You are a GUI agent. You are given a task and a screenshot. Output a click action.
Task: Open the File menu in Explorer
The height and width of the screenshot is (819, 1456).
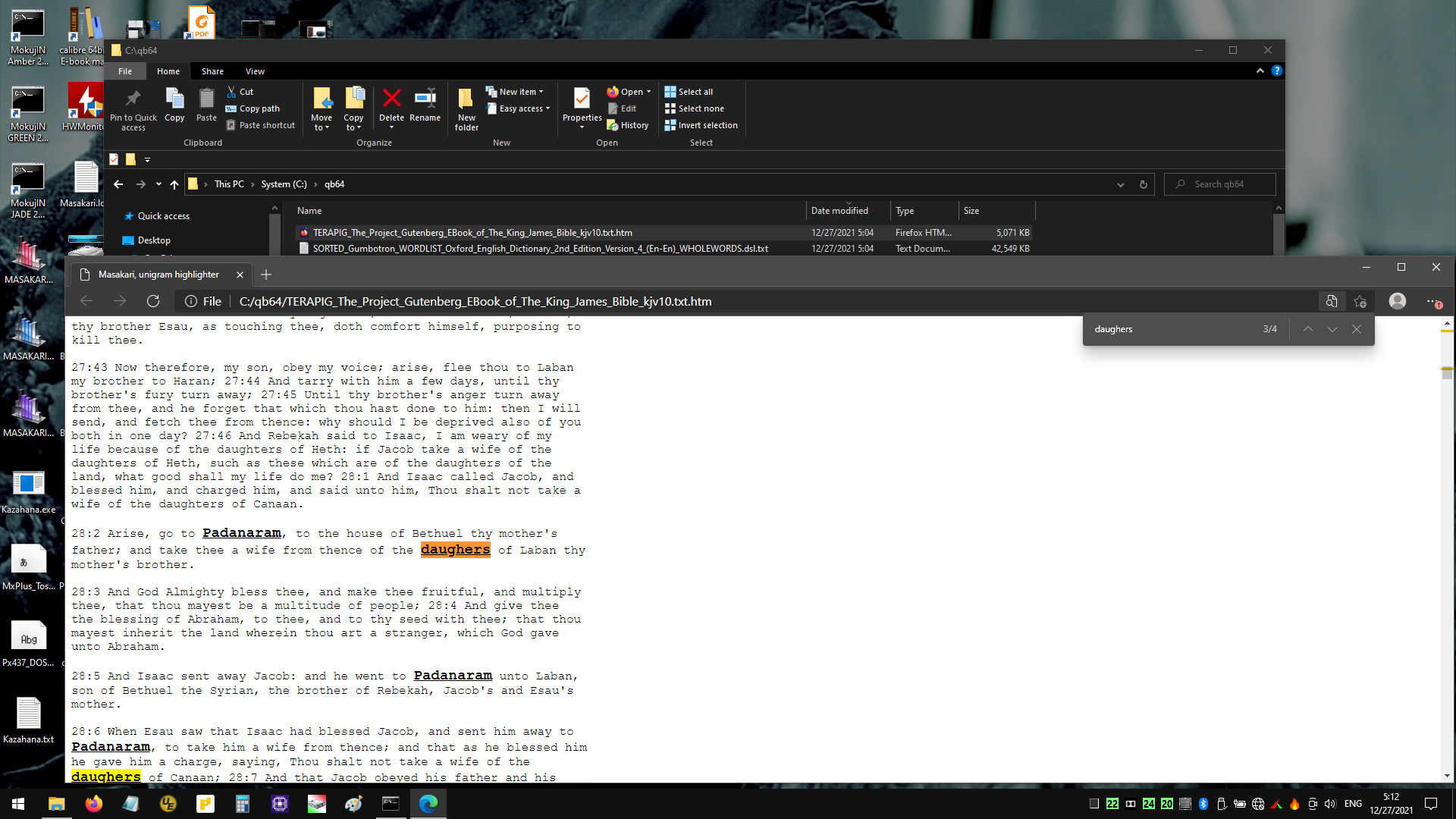tap(125, 71)
